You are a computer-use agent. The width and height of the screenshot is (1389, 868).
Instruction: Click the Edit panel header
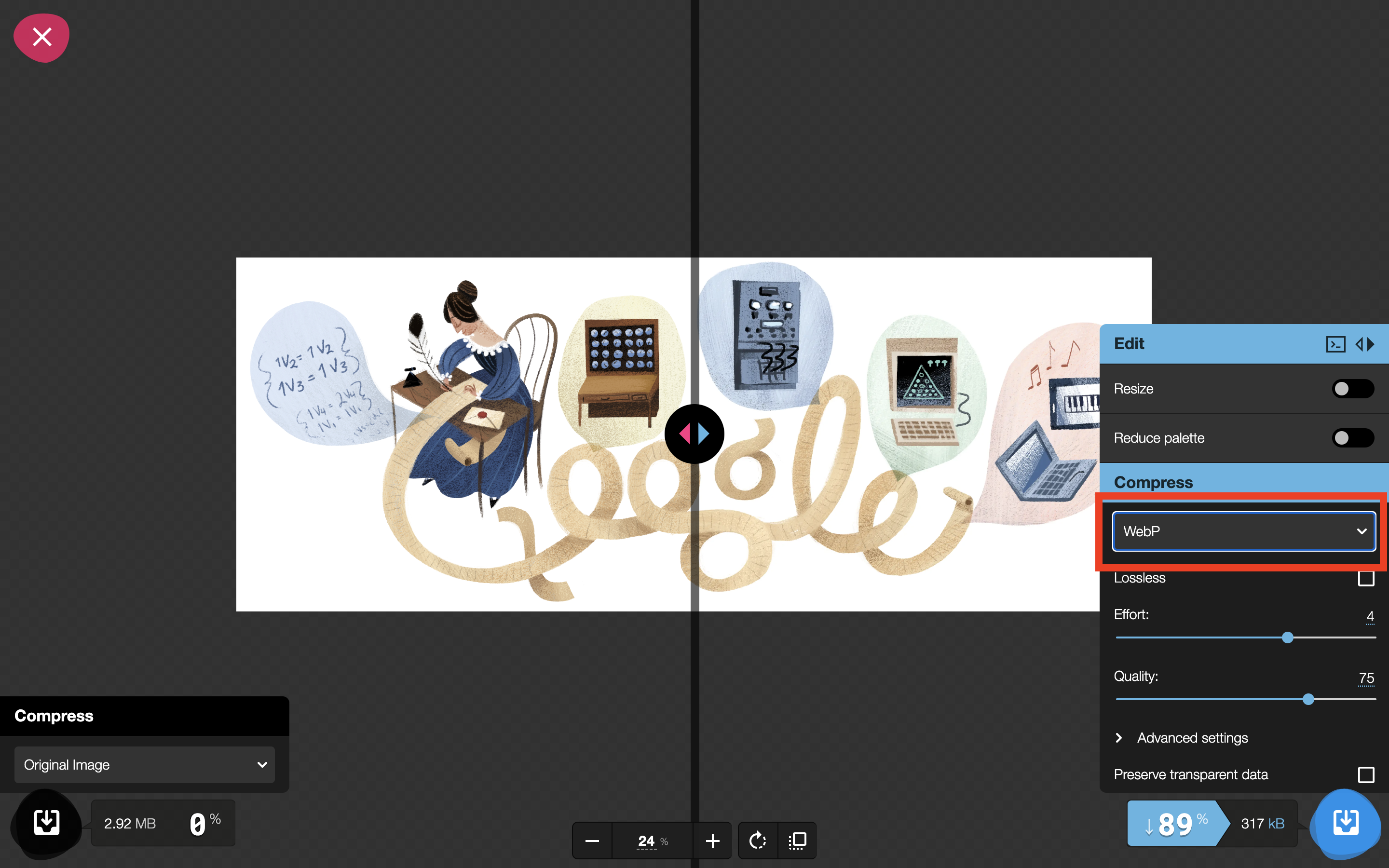[x=1244, y=344]
